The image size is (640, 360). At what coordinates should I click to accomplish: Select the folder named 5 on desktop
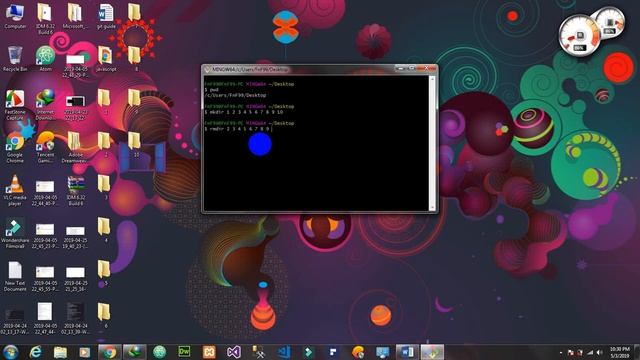point(104,273)
